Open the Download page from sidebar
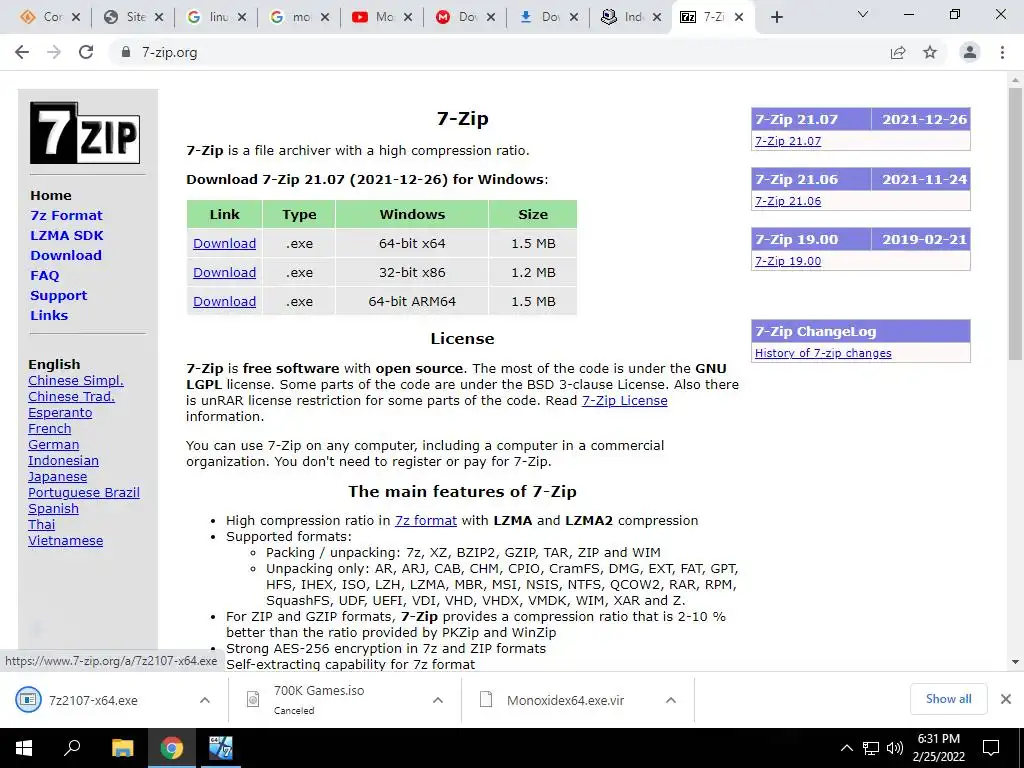 point(65,255)
